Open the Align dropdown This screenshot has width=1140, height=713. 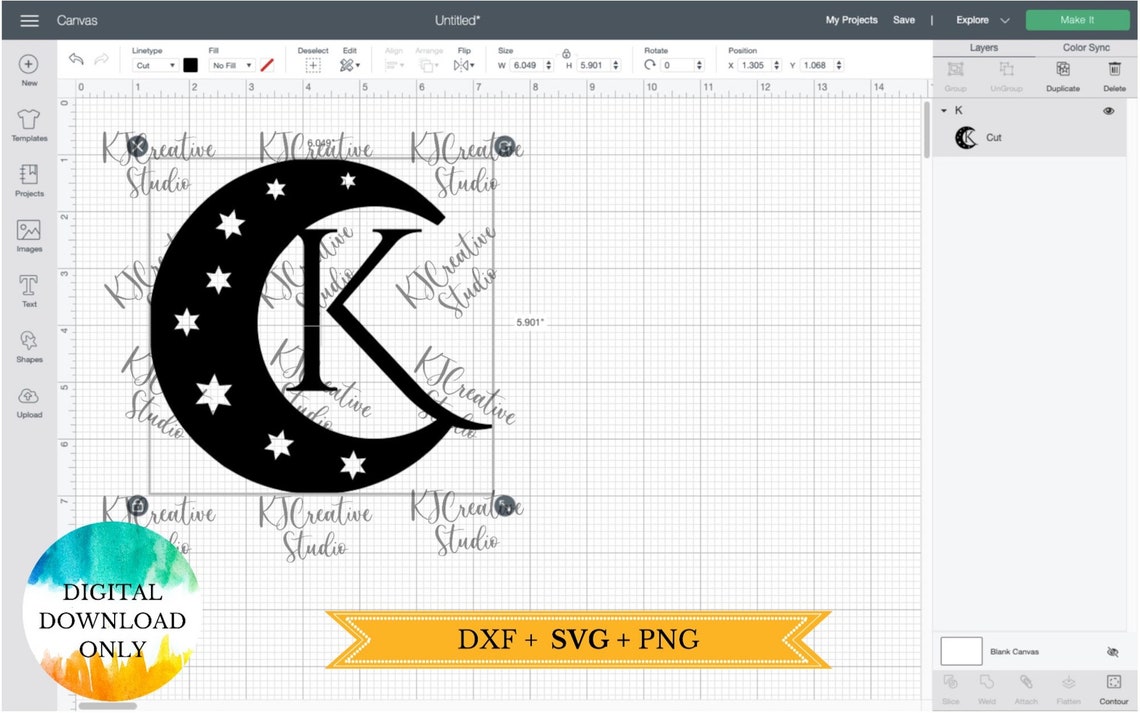point(394,65)
